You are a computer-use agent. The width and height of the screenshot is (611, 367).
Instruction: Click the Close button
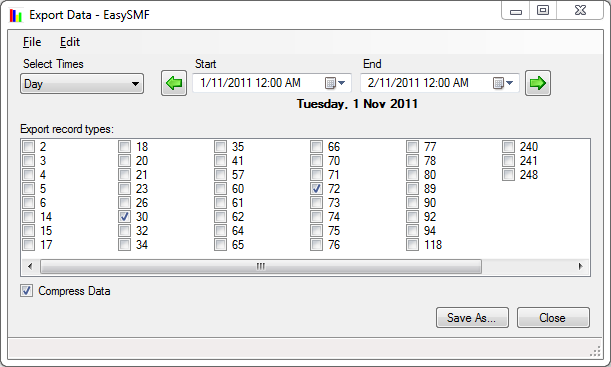pyautogui.click(x=553, y=318)
